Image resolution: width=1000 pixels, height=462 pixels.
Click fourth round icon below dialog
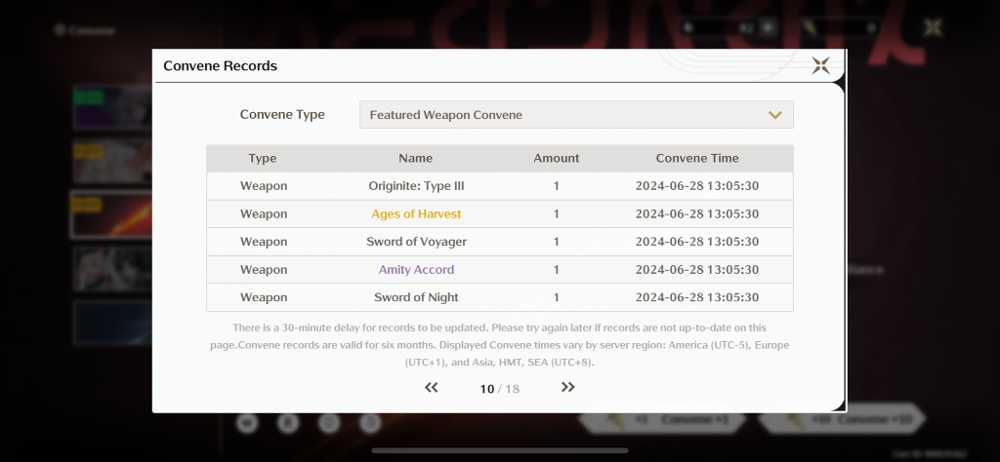370,422
